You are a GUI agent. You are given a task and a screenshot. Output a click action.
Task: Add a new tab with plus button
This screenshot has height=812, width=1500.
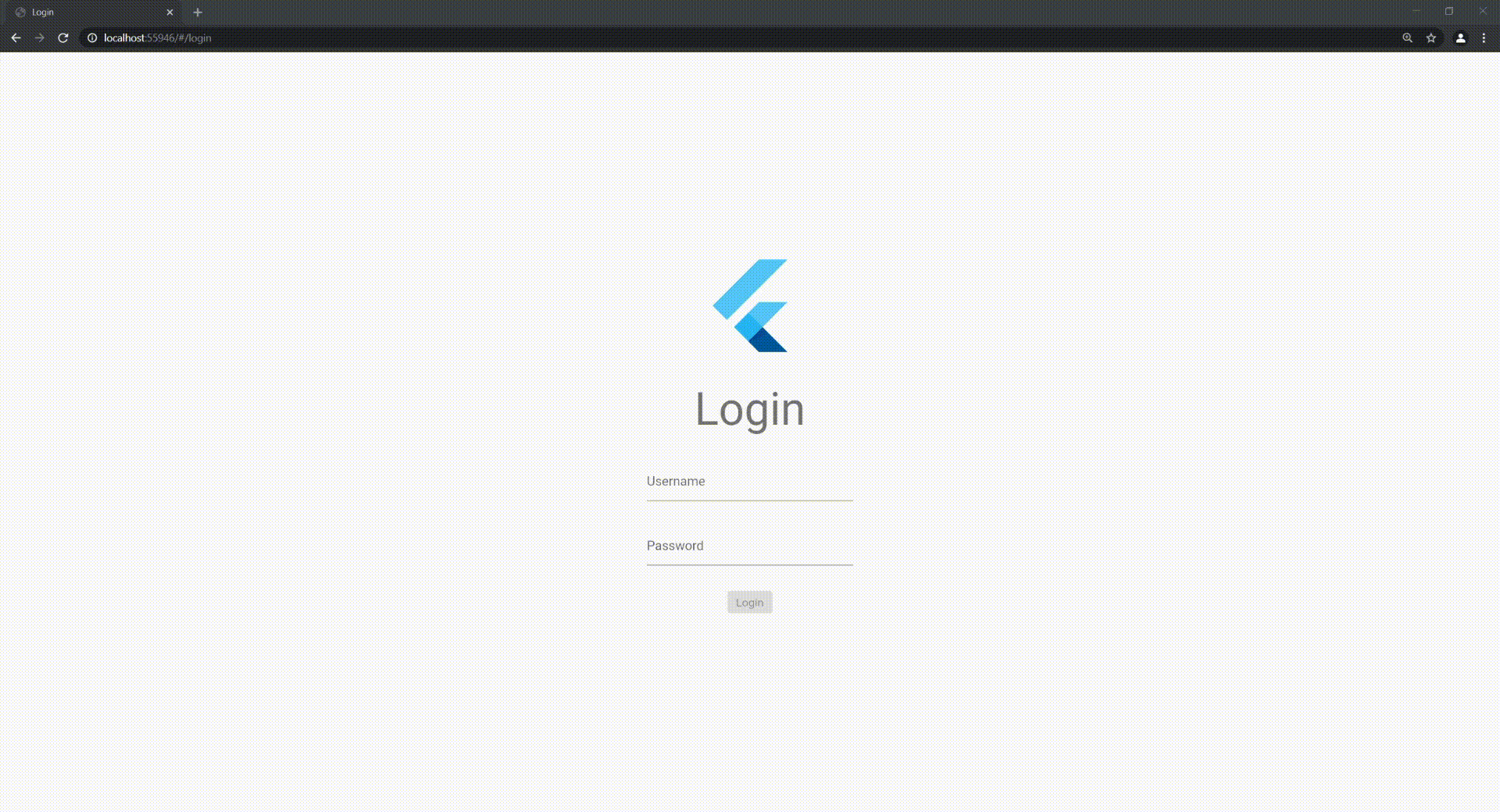coord(198,12)
